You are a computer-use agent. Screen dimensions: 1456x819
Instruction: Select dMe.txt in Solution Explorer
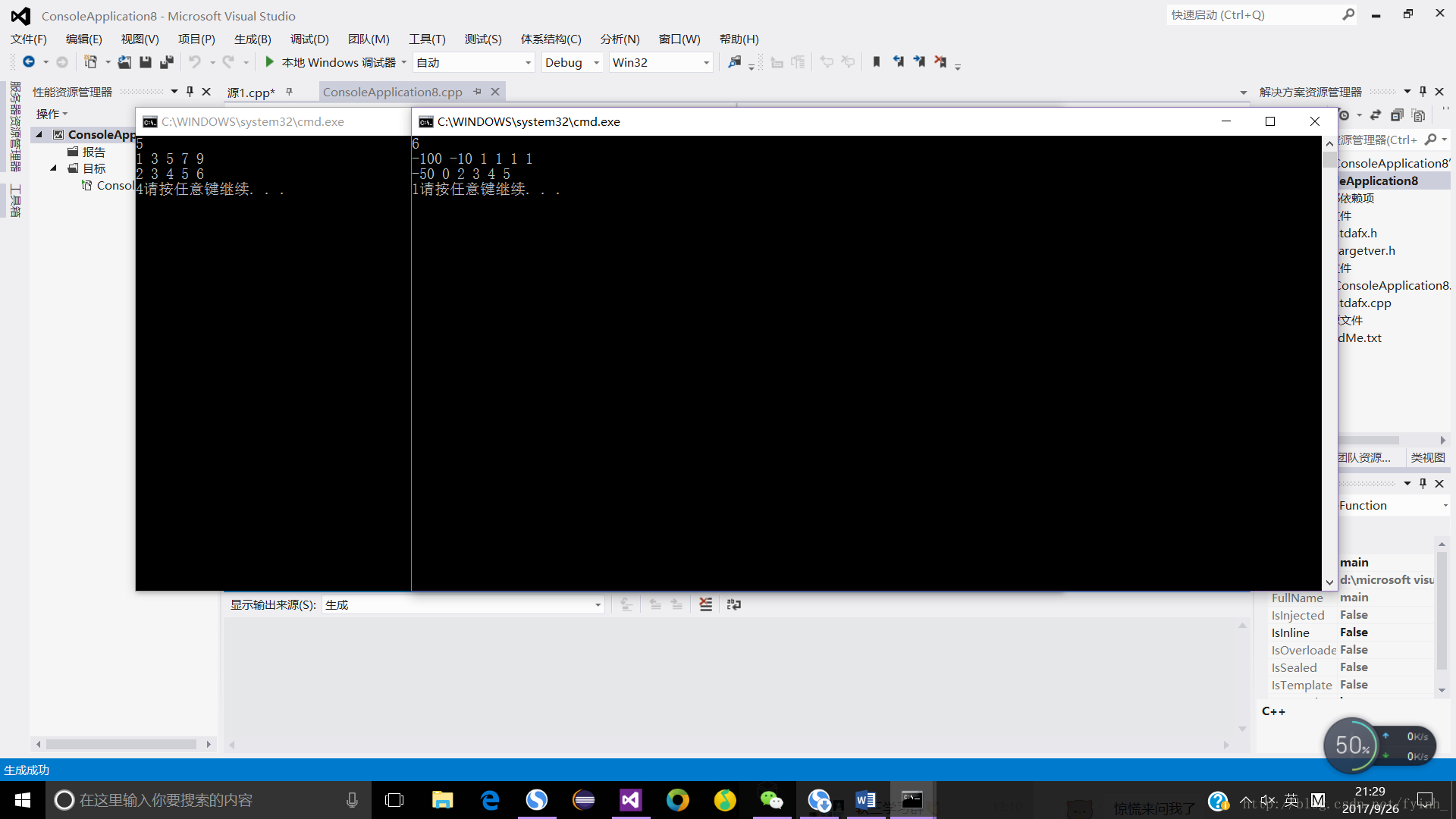[1360, 337]
